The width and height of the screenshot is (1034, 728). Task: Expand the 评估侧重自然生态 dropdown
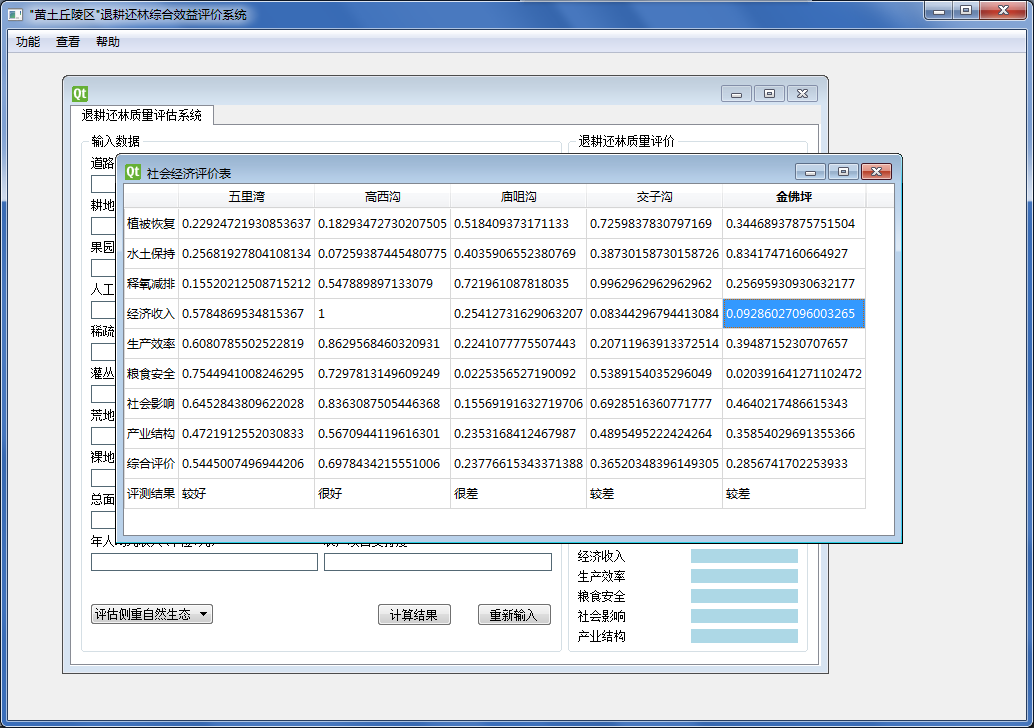[151, 614]
